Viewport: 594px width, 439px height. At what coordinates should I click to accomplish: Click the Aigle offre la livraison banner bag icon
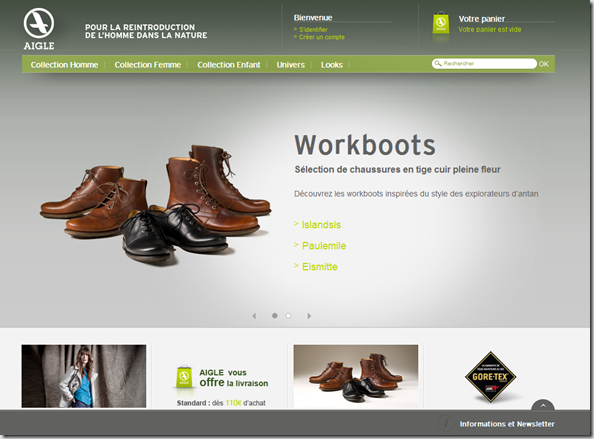(184, 377)
